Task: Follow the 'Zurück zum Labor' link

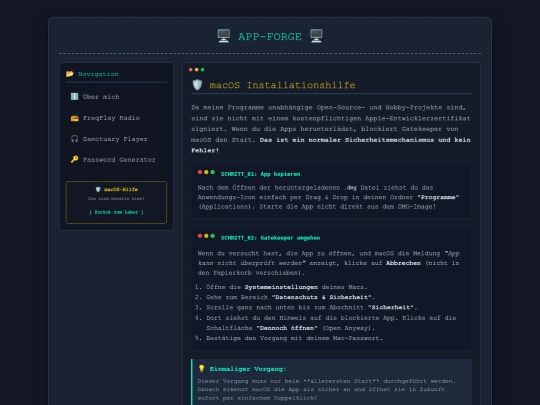Action: [x=116, y=212]
